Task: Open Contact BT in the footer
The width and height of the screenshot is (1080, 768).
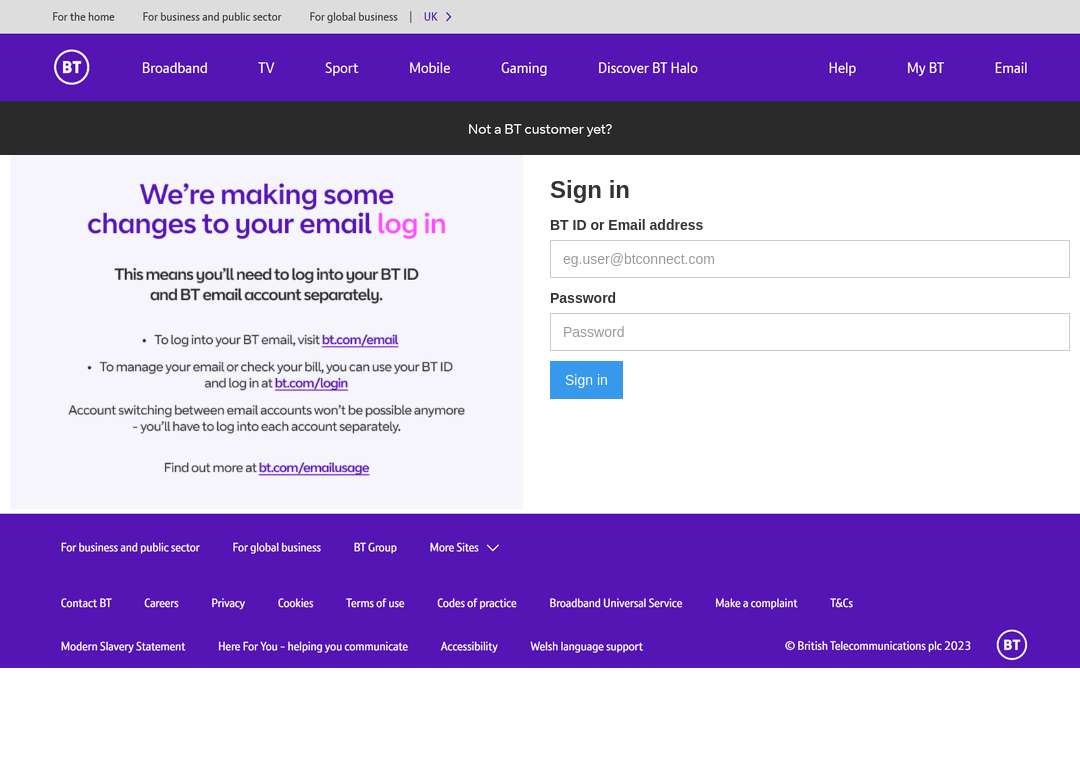Action: tap(86, 603)
